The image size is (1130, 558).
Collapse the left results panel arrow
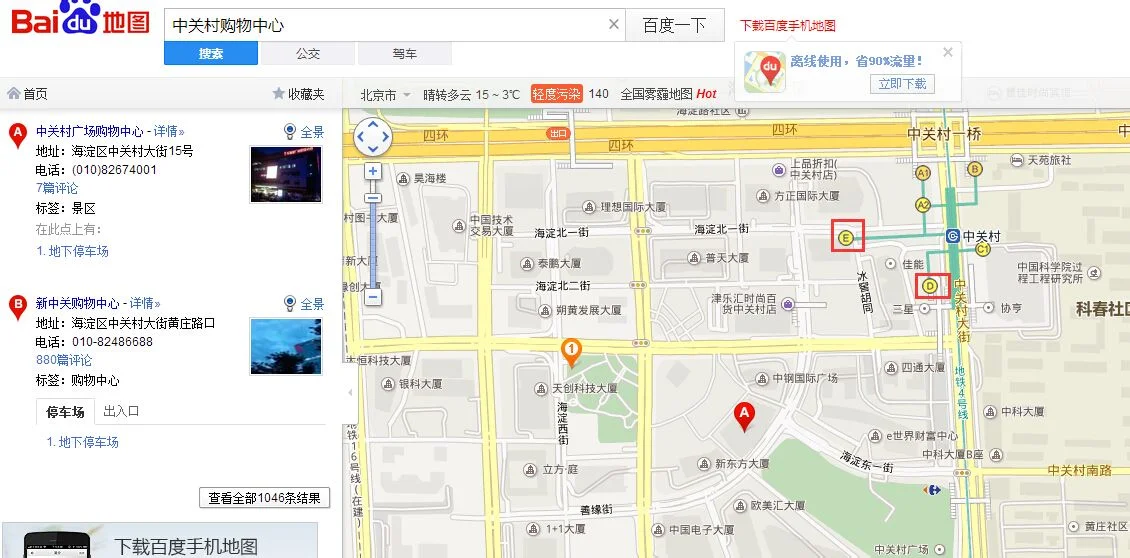click(x=350, y=392)
